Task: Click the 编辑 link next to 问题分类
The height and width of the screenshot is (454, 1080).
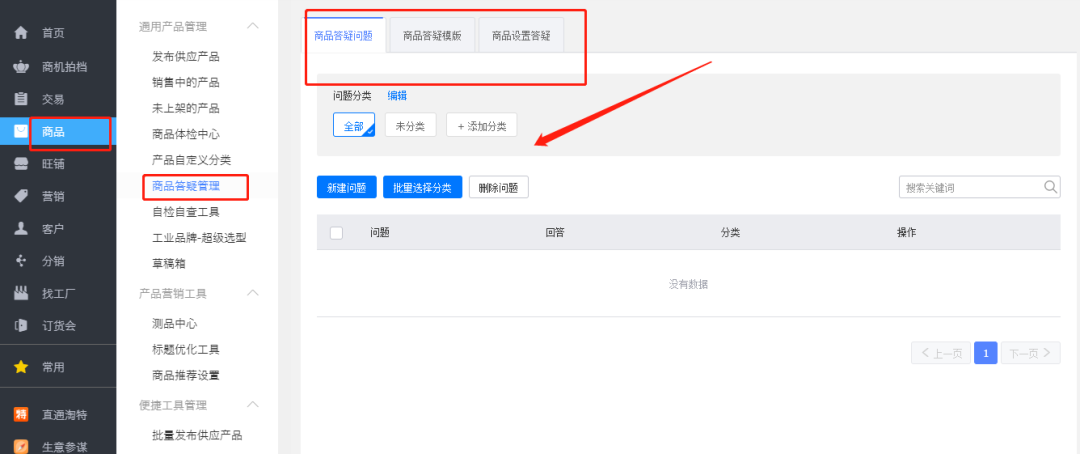Action: 397,96
